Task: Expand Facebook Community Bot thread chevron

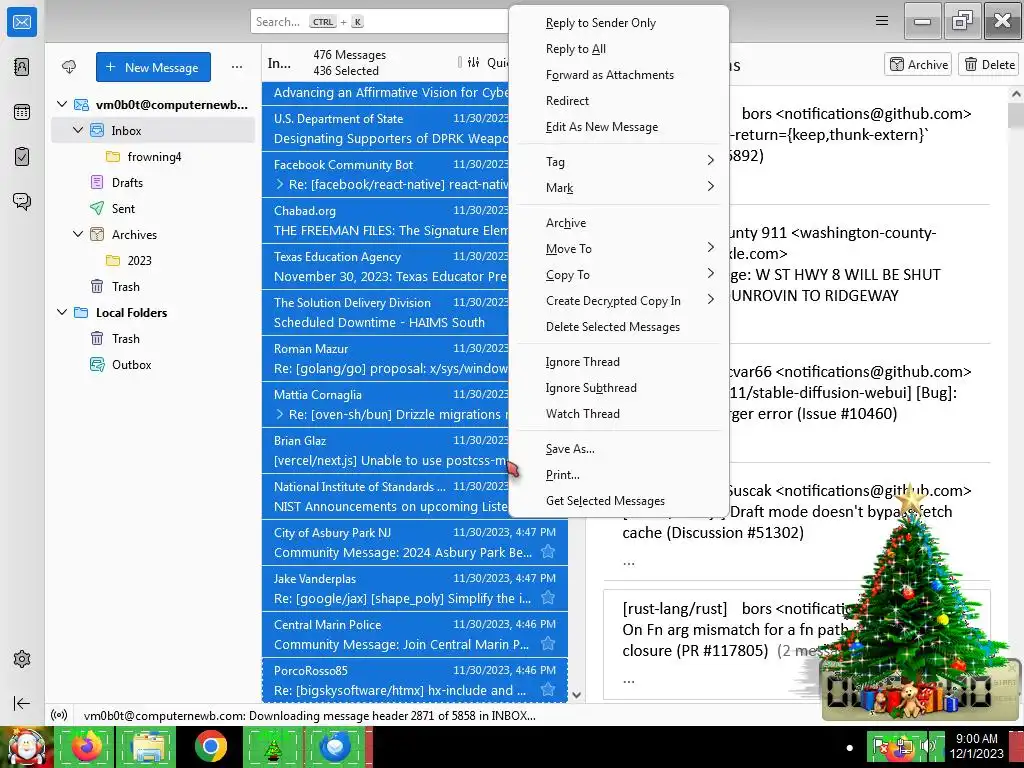Action: [280, 184]
